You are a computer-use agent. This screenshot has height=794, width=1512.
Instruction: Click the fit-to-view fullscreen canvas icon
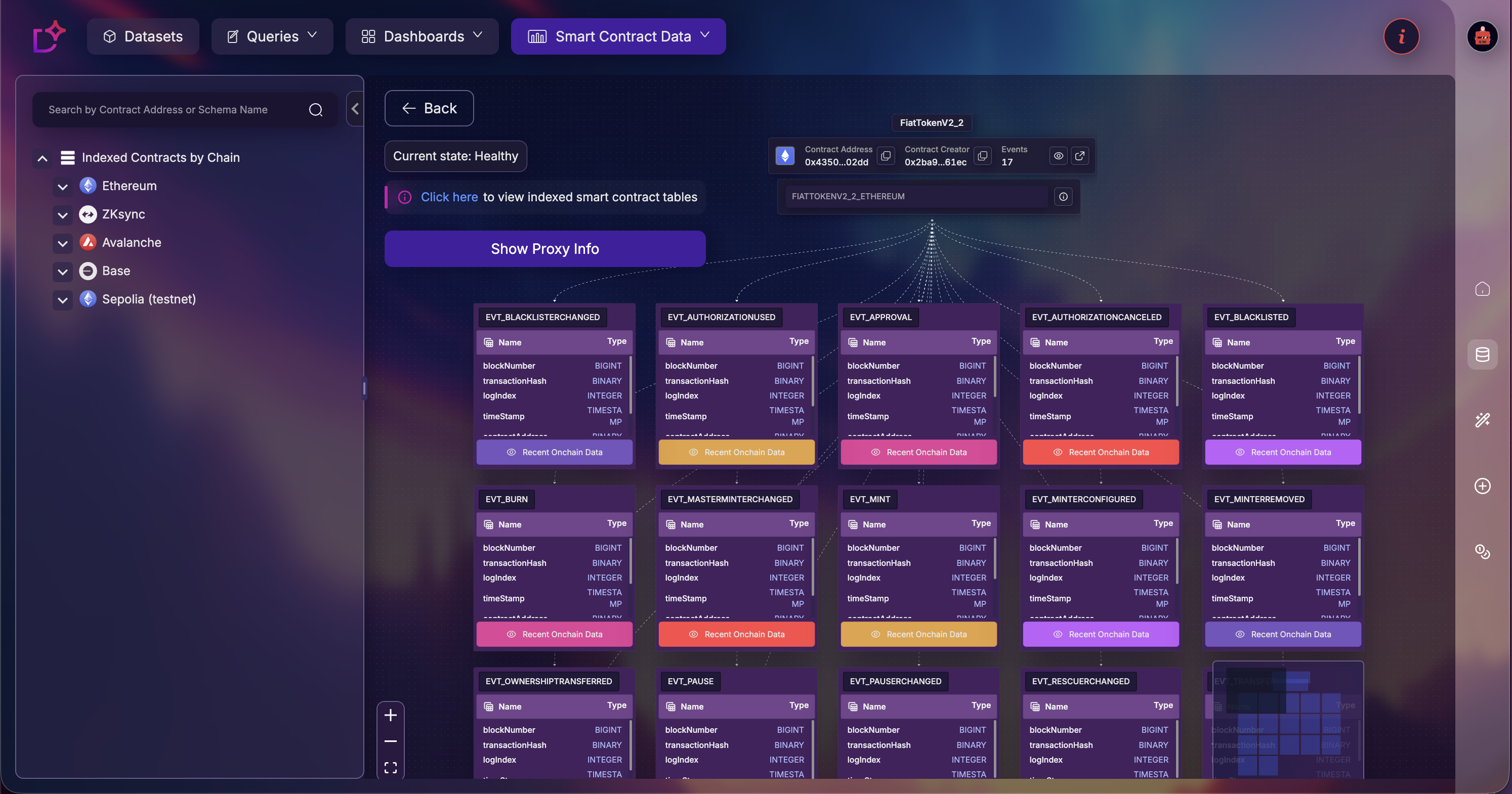pyautogui.click(x=390, y=768)
